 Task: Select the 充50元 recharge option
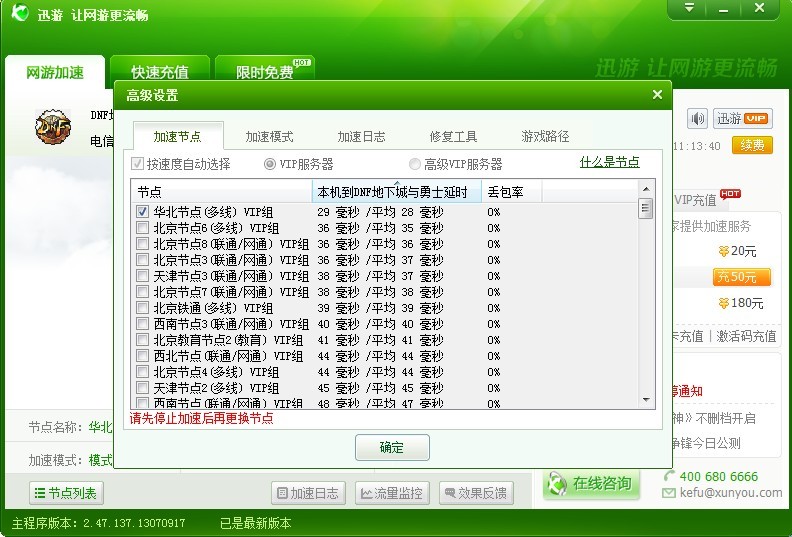742,277
